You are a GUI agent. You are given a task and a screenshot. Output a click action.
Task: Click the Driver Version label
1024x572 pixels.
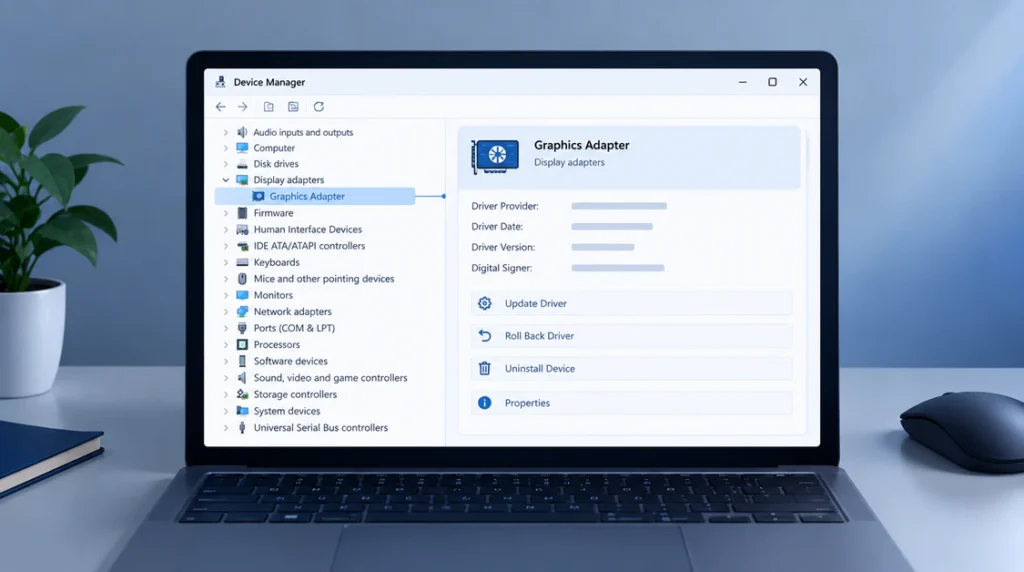(x=503, y=247)
